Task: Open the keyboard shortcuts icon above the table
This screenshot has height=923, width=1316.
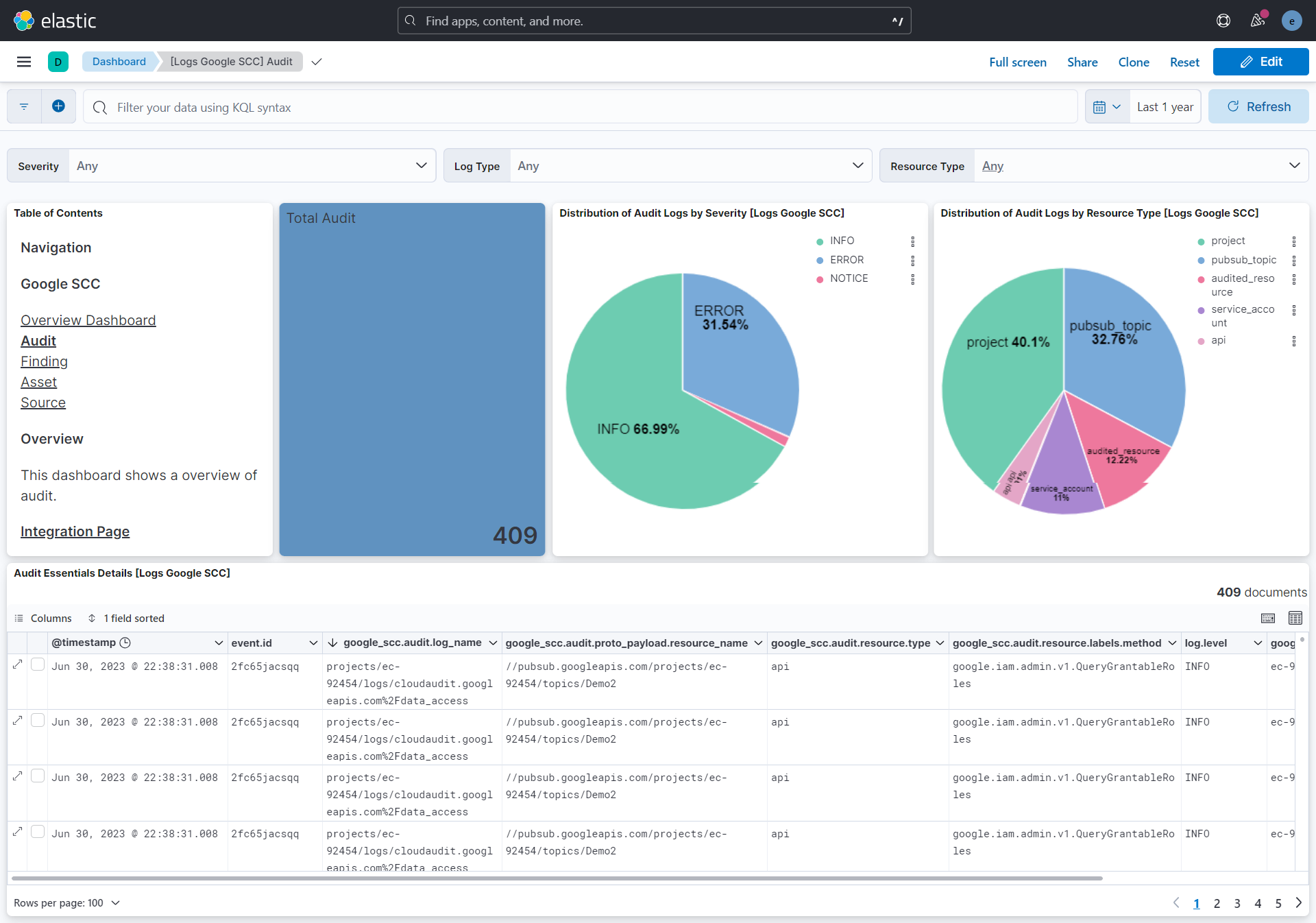Action: [x=1268, y=618]
